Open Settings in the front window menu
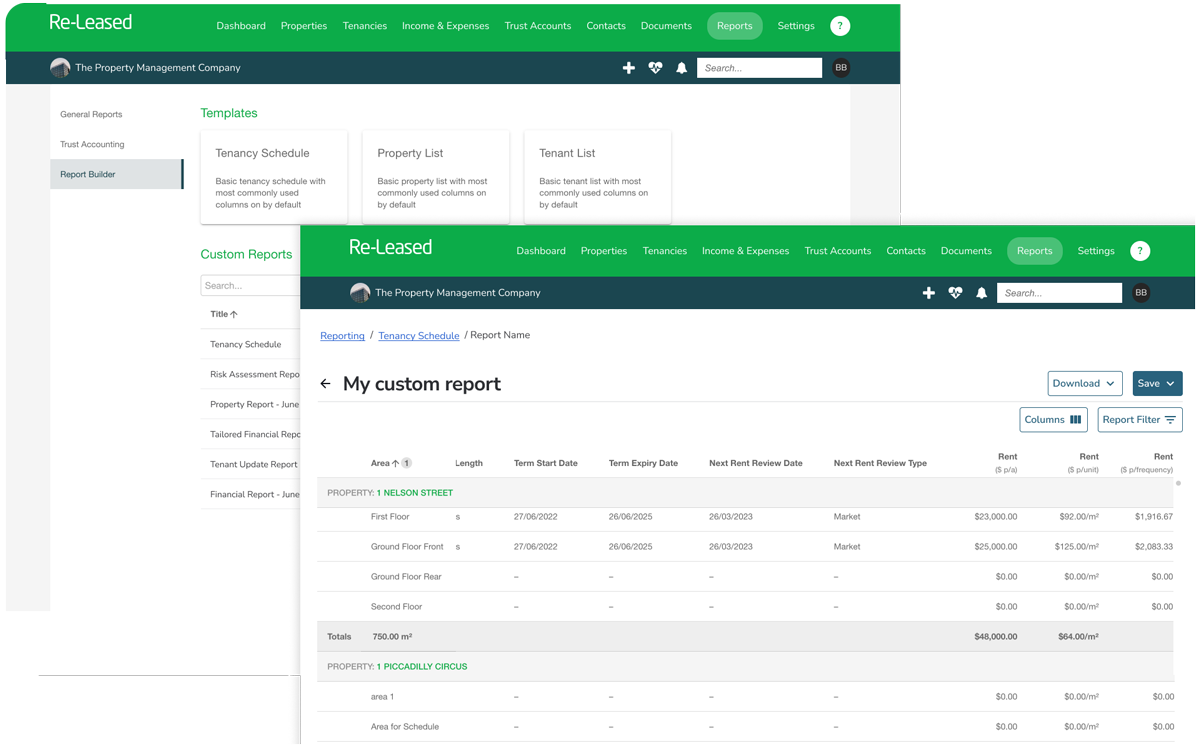The height and width of the screenshot is (747, 1200). 1096,251
